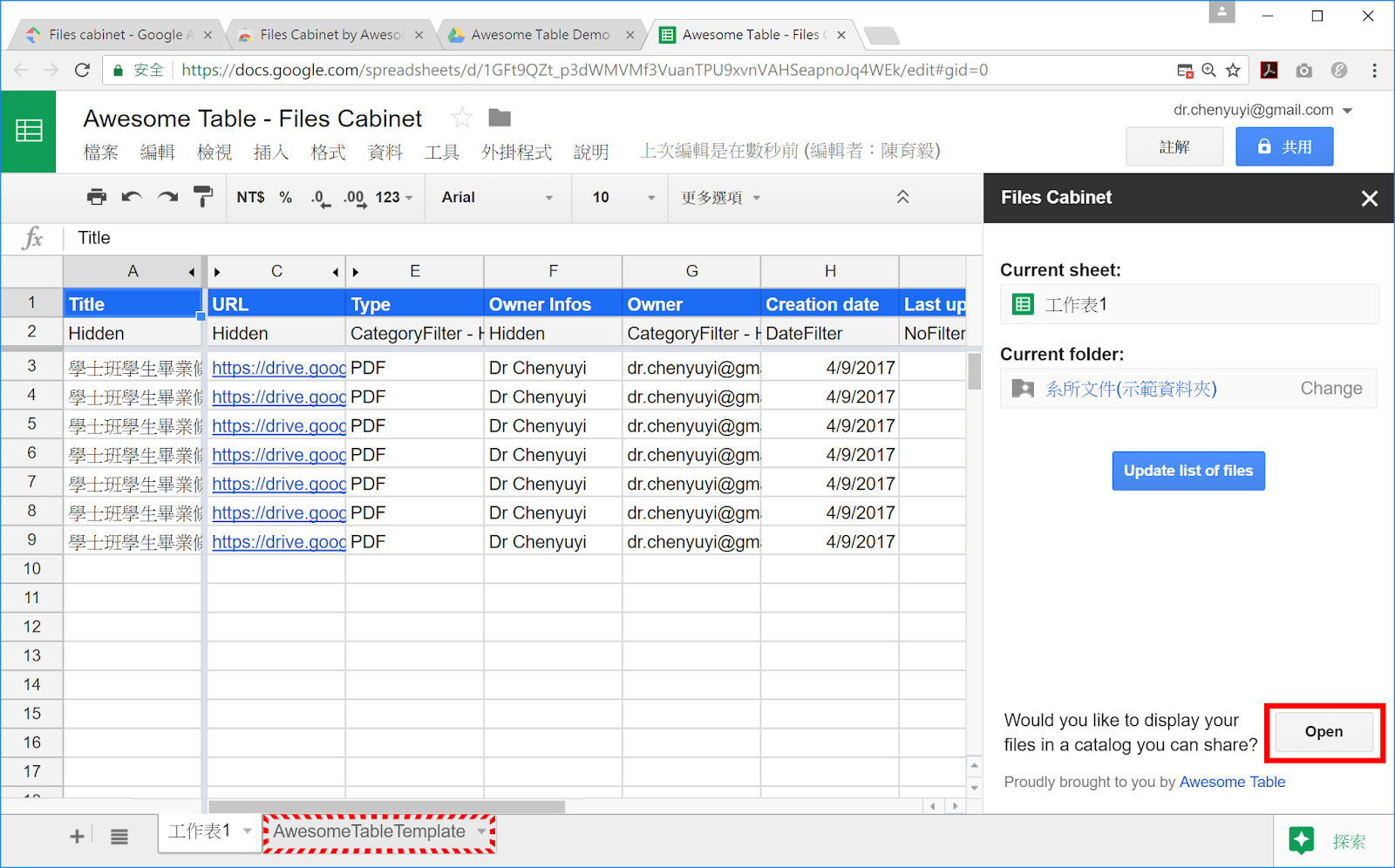Screen dimensions: 1395x868
Task: Reload the browser page
Action: 82,71
